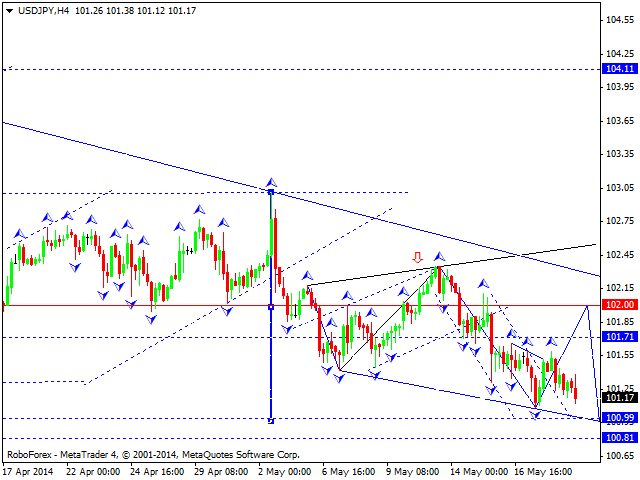Select the 104.11 price level label
The height and width of the screenshot is (480, 640).
pyautogui.click(x=619, y=69)
